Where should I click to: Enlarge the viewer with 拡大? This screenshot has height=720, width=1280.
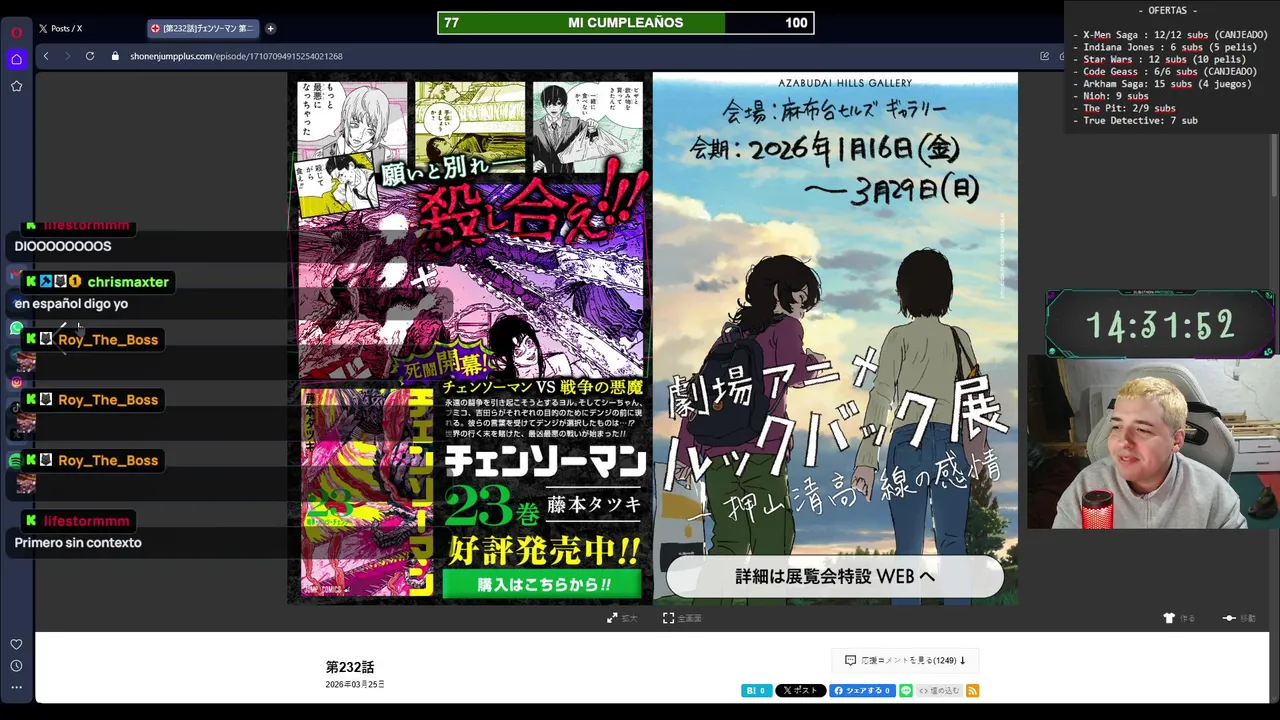tap(622, 618)
